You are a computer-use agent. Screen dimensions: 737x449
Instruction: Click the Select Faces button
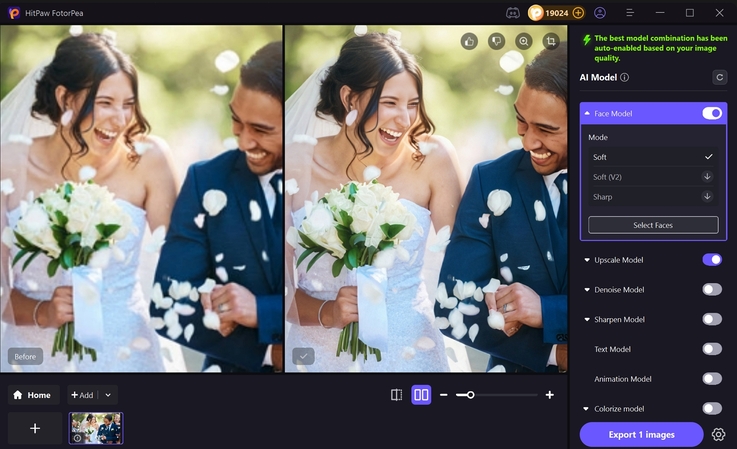(x=653, y=225)
